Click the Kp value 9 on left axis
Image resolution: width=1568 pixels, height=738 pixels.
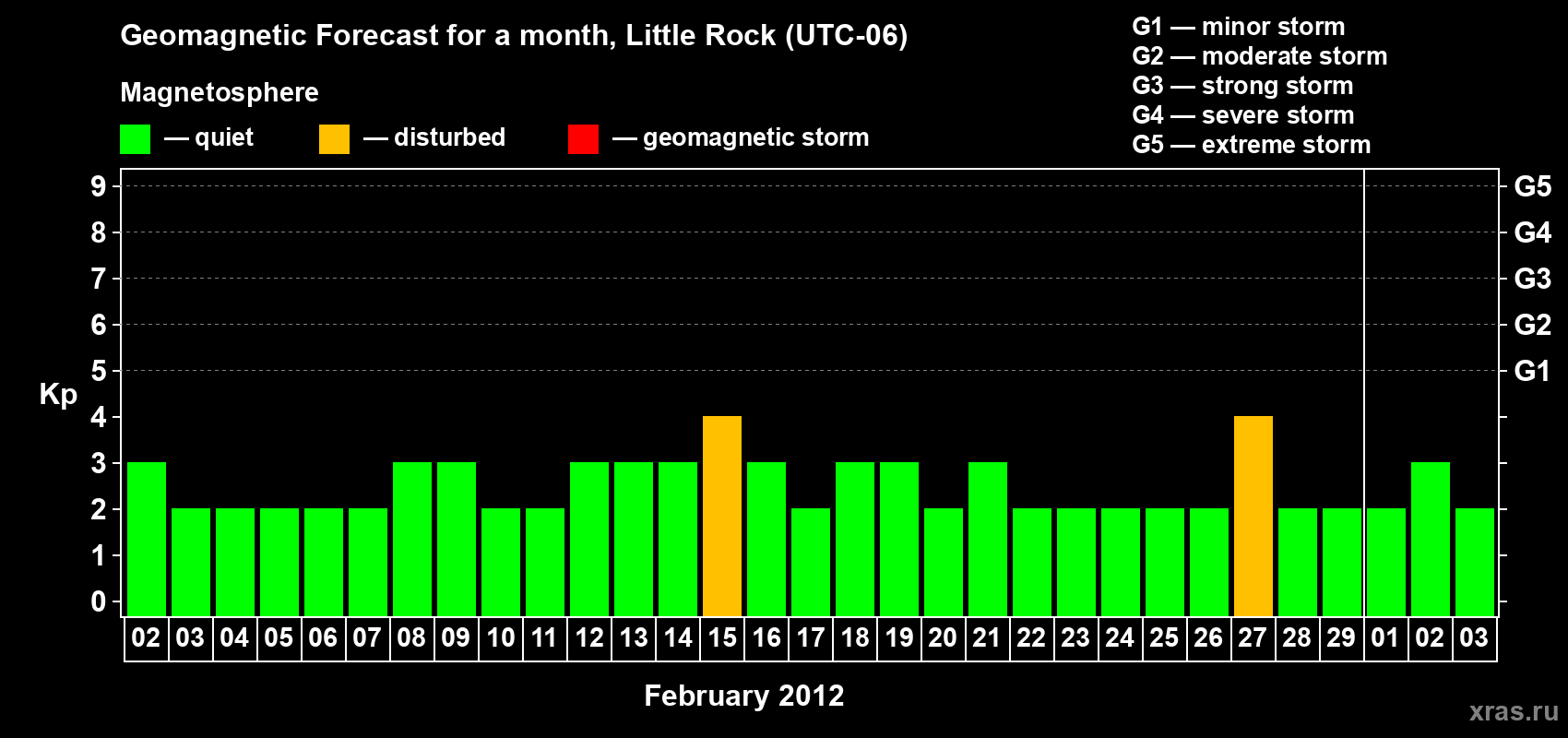coord(99,186)
